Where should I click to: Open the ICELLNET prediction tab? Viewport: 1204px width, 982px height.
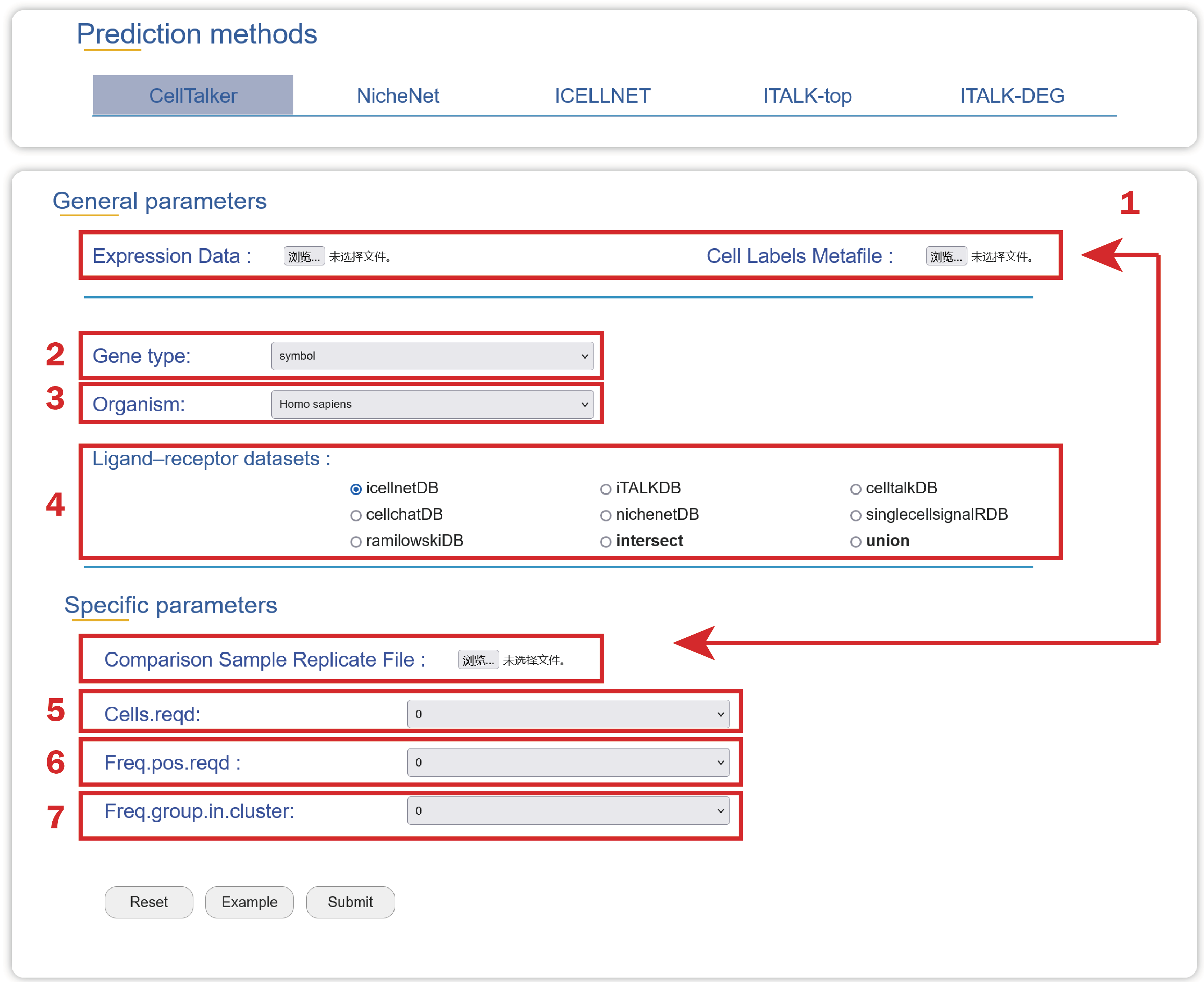point(602,96)
